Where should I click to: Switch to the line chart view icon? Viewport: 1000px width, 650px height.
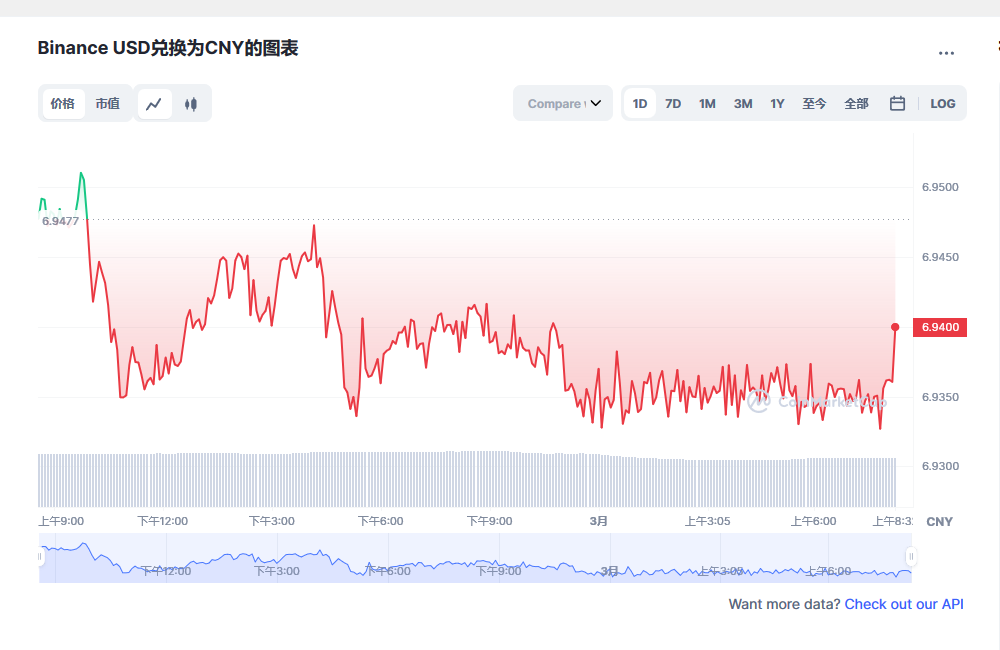pos(154,103)
